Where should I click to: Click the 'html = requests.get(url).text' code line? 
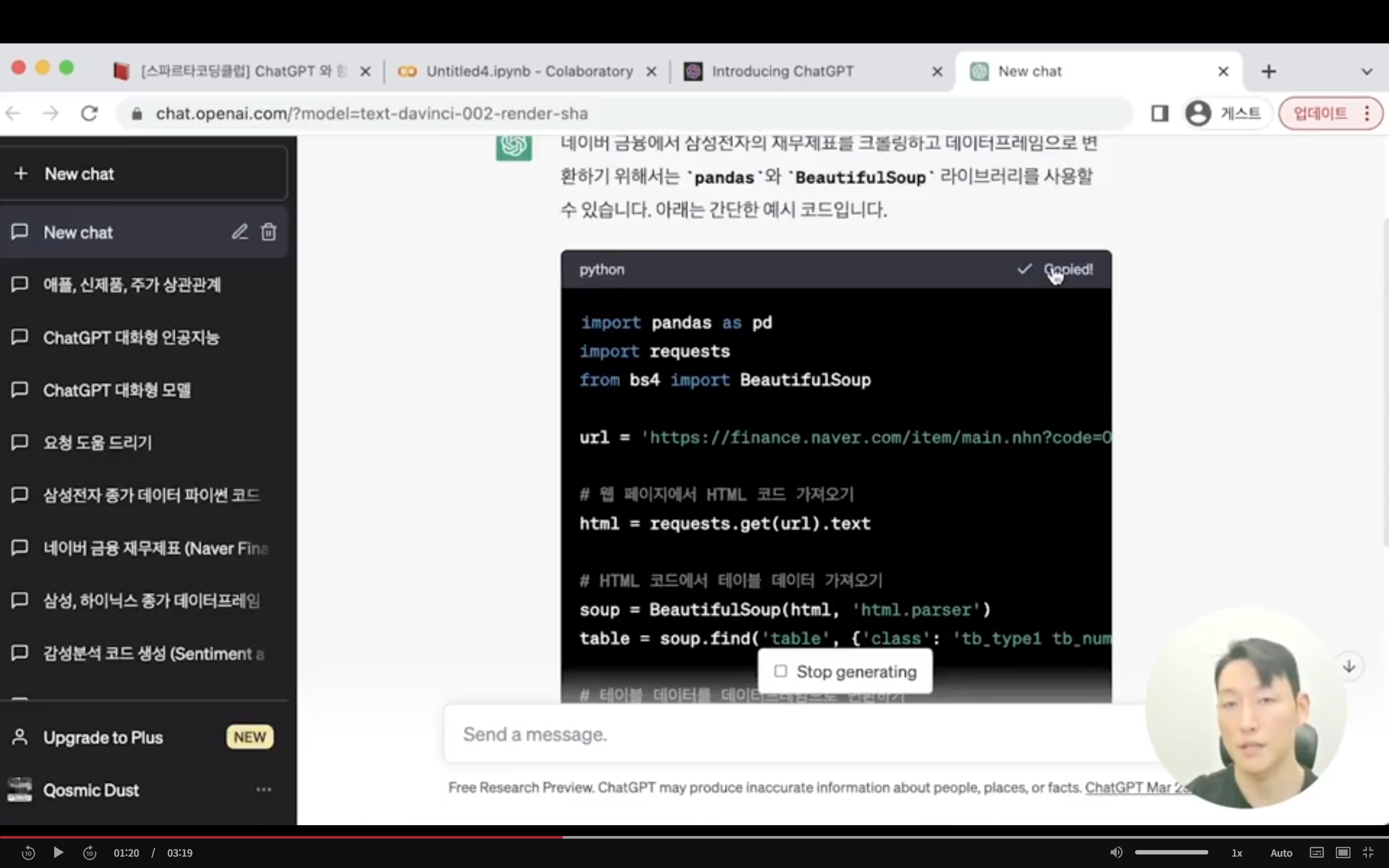pyautogui.click(x=725, y=524)
